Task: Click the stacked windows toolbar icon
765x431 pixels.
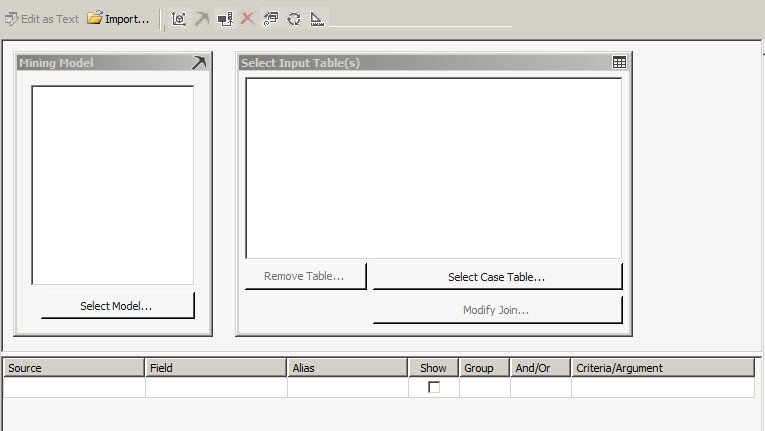Action: (271, 19)
